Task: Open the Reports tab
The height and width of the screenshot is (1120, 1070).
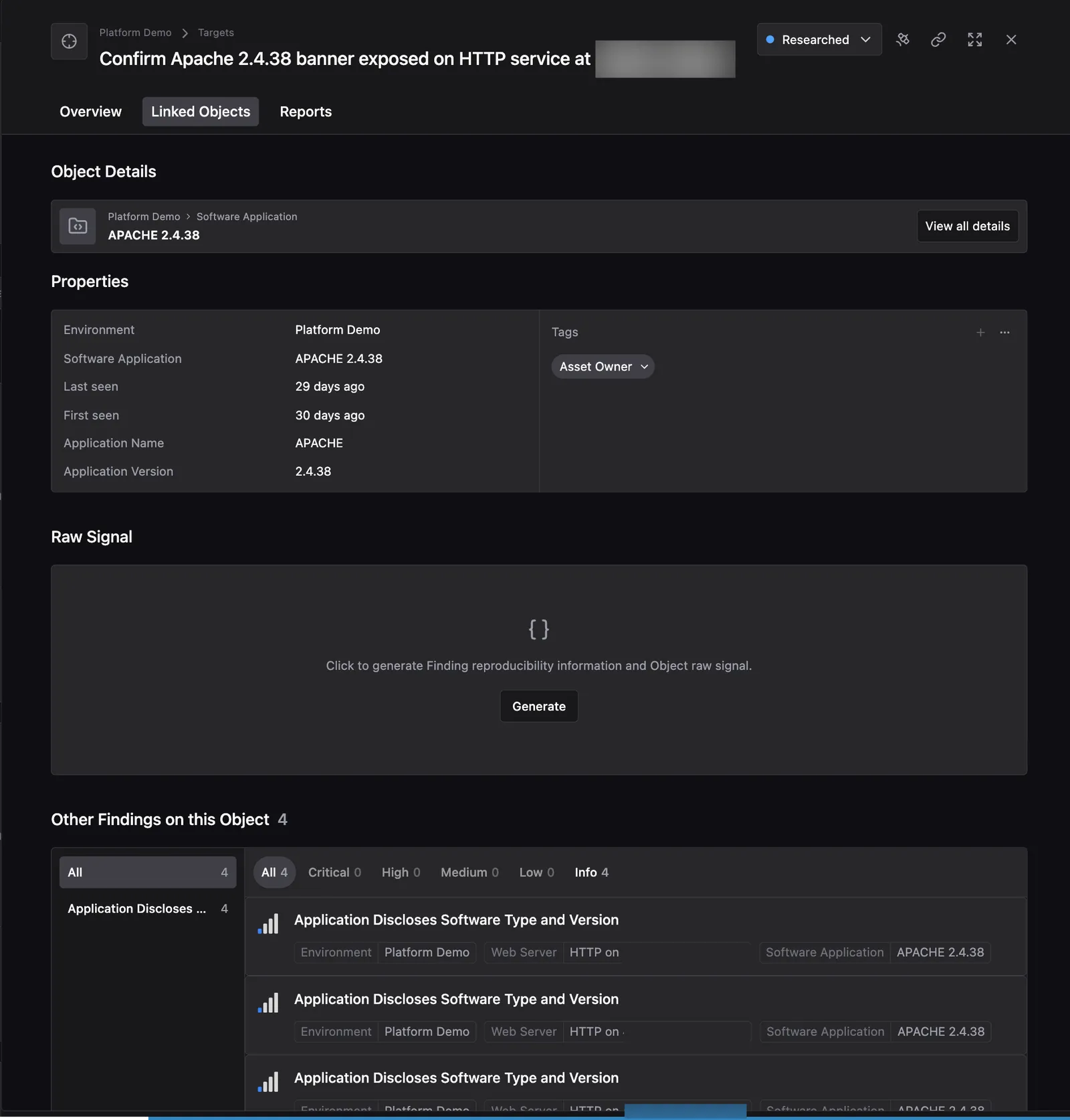Action: click(306, 112)
